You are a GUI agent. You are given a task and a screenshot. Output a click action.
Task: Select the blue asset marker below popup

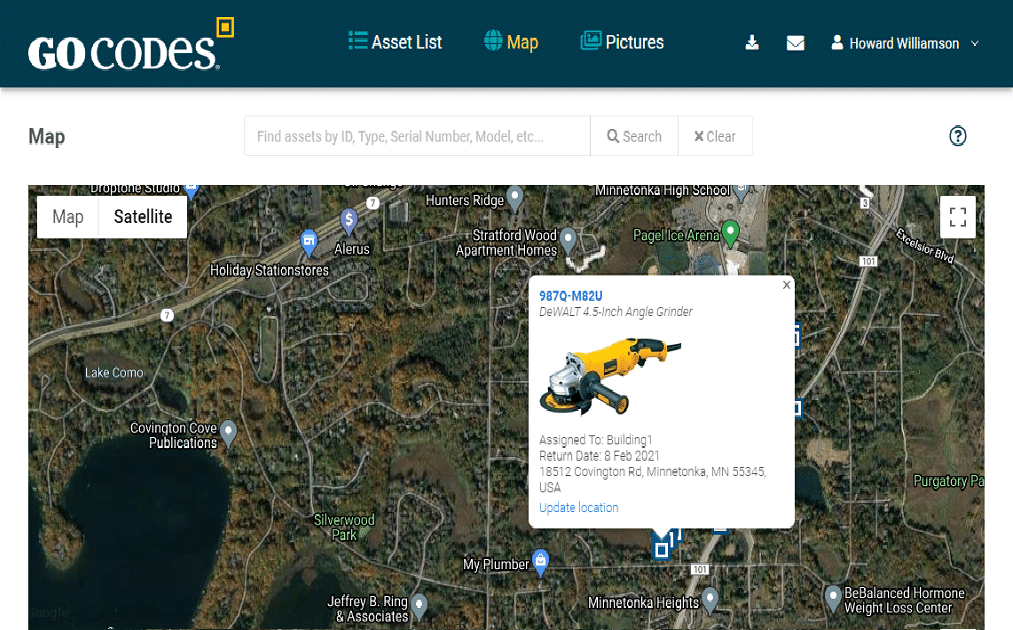point(661,550)
